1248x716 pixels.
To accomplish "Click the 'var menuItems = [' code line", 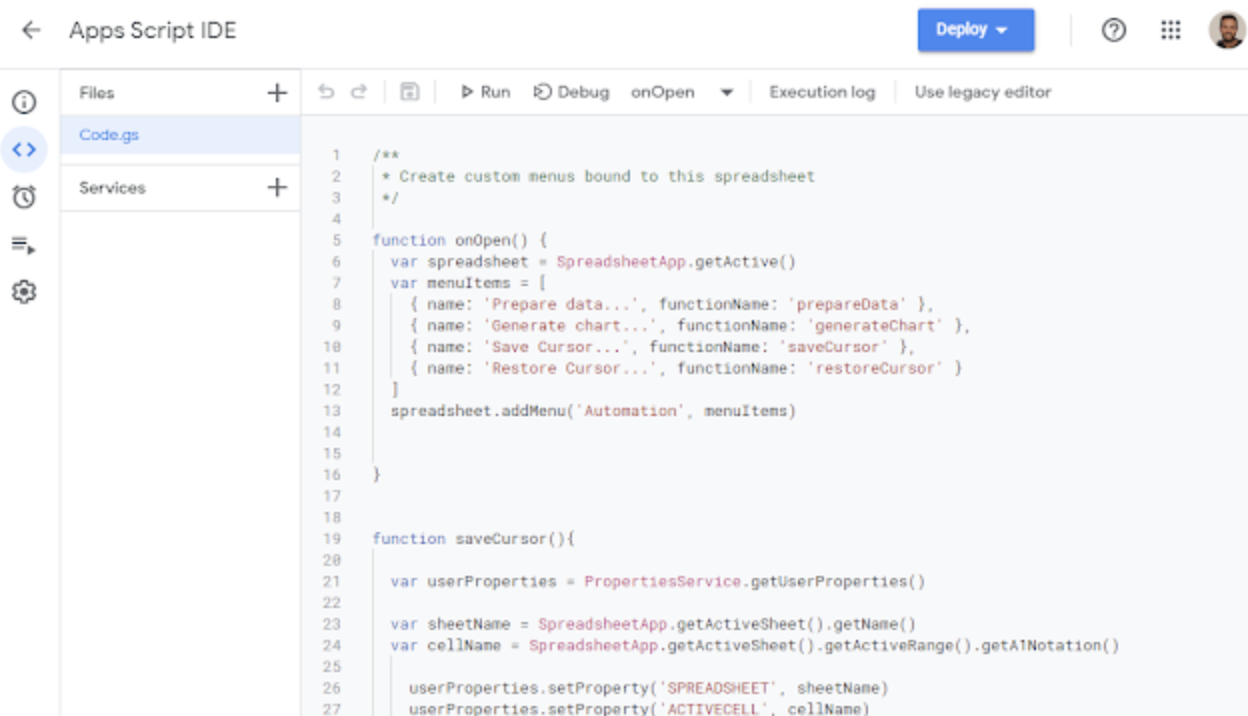I will tap(468, 283).
